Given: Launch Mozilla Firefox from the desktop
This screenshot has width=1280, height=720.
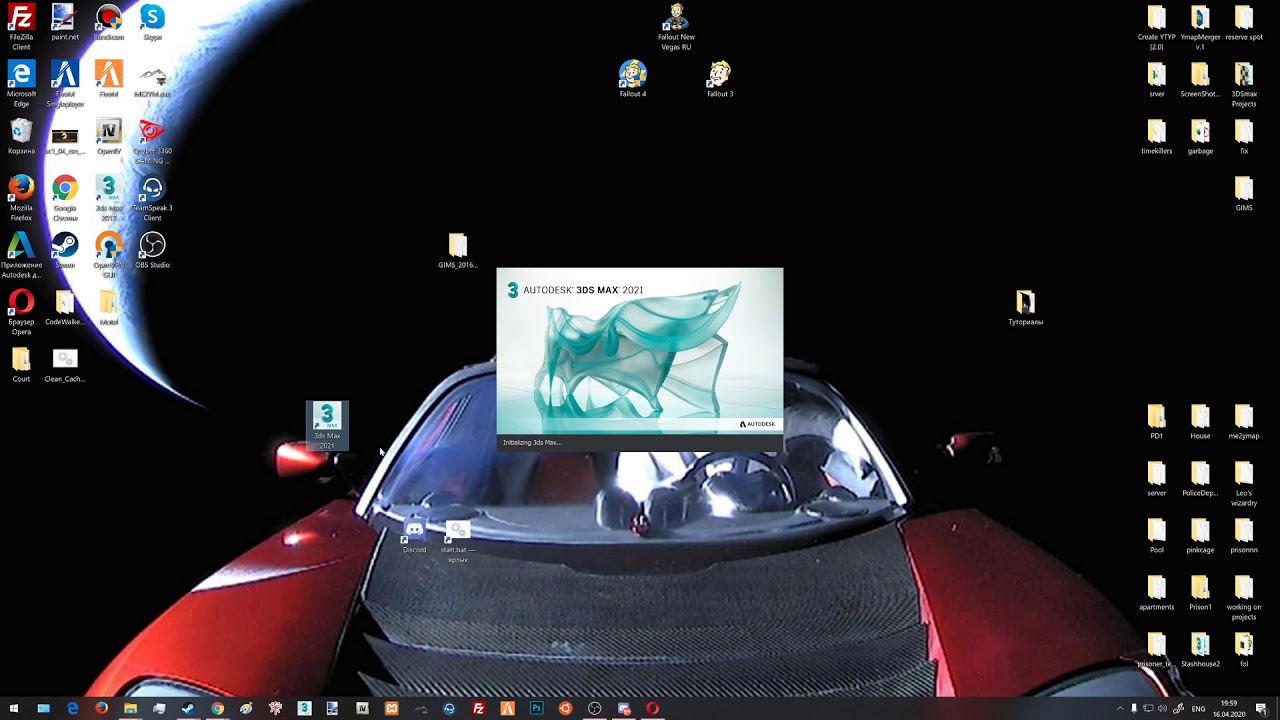Looking at the screenshot, I should click(21, 198).
